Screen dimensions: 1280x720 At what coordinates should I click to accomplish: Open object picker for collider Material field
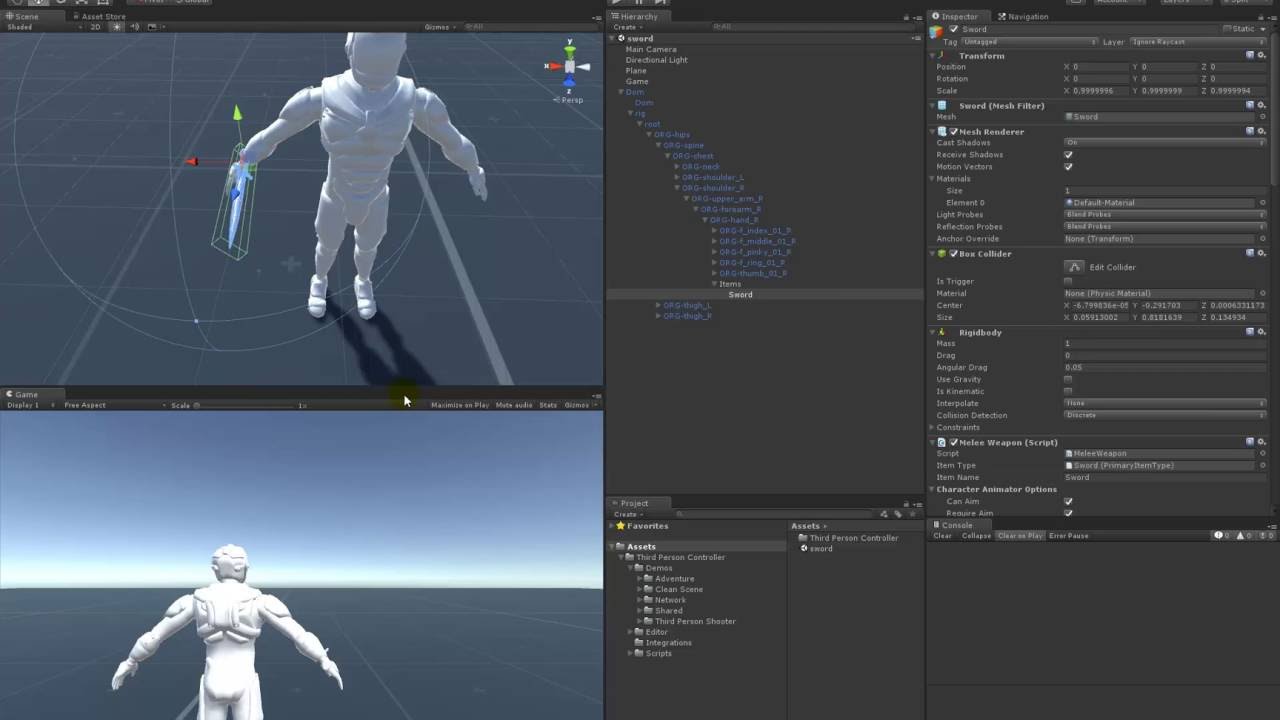pyautogui.click(x=1262, y=293)
